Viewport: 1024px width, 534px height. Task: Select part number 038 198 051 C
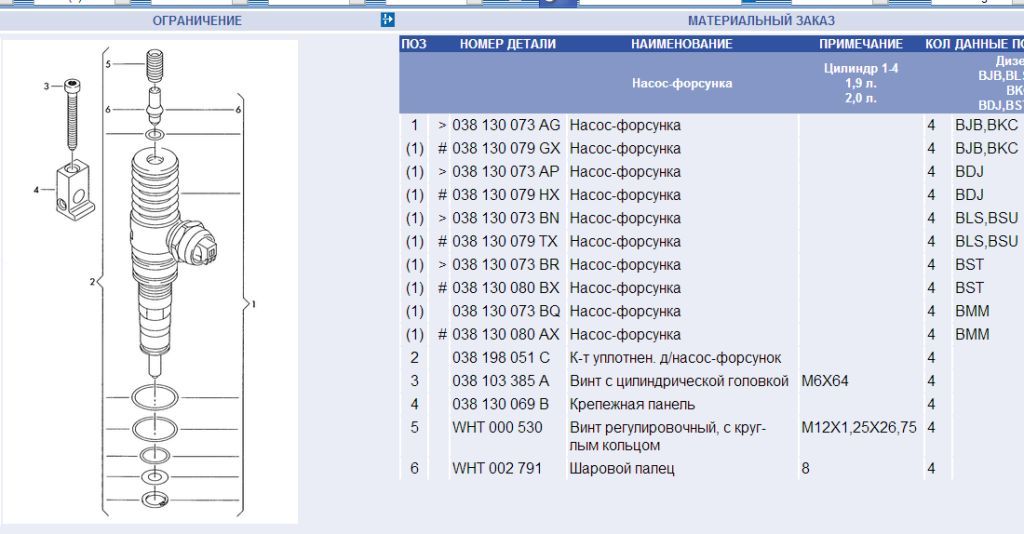pyautogui.click(x=501, y=358)
